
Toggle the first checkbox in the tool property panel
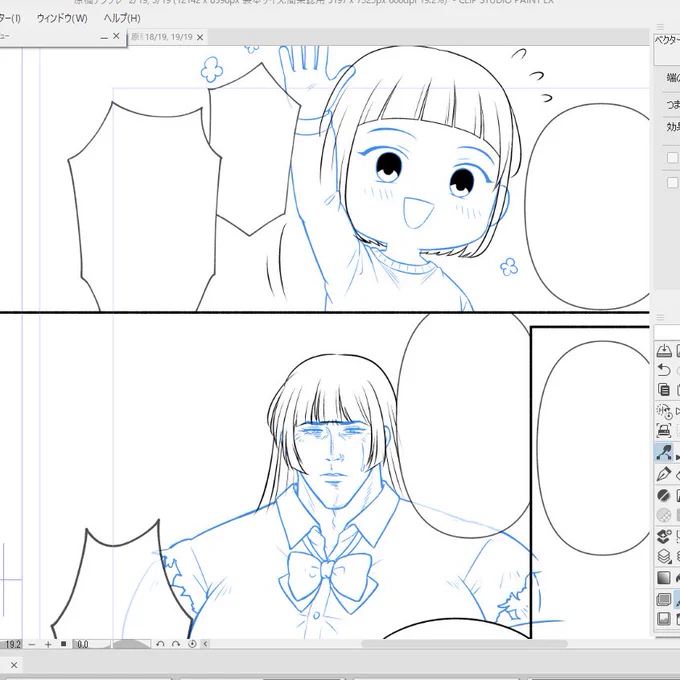(x=672, y=157)
